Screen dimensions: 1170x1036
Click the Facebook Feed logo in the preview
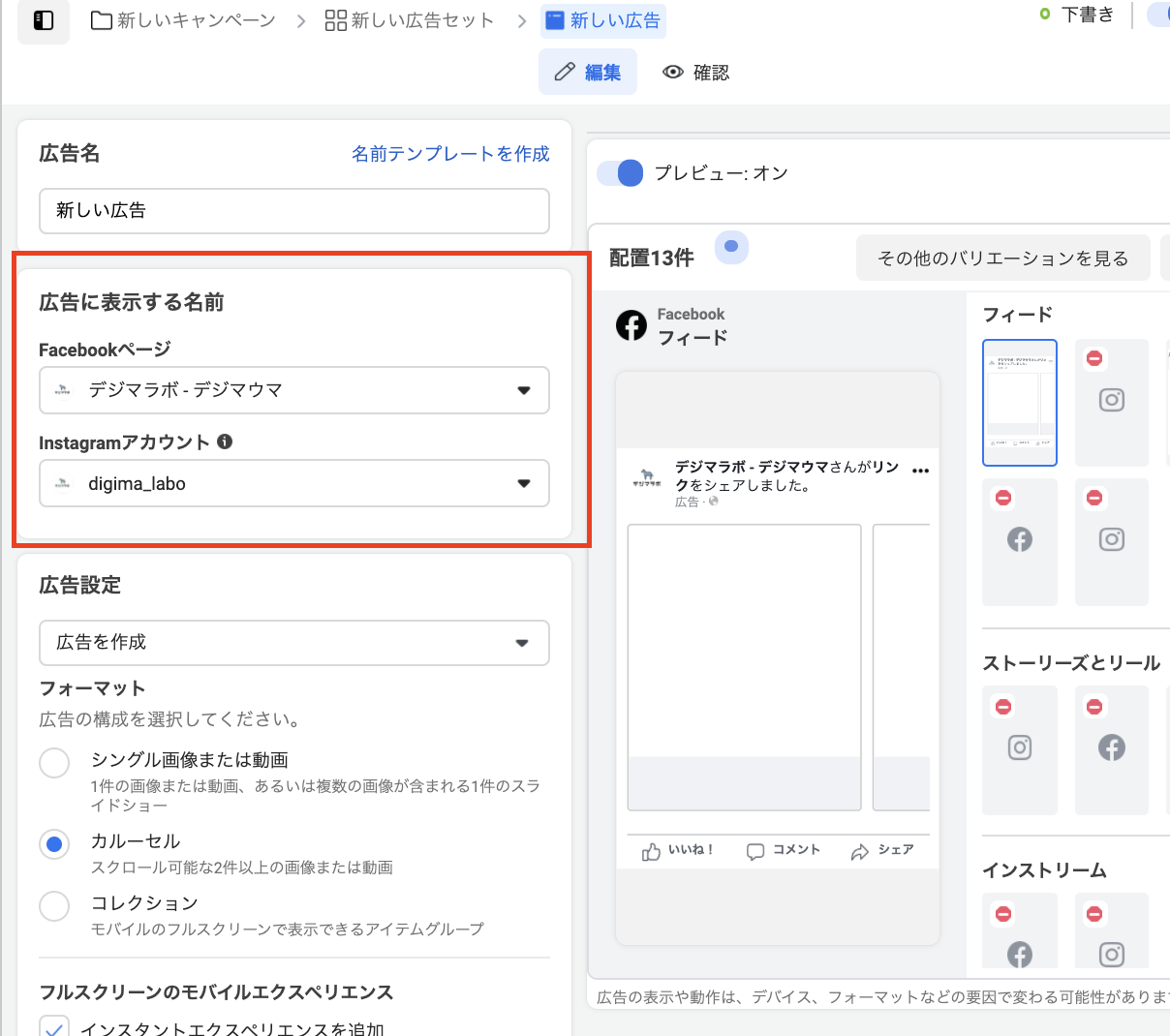click(x=631, y=325)
